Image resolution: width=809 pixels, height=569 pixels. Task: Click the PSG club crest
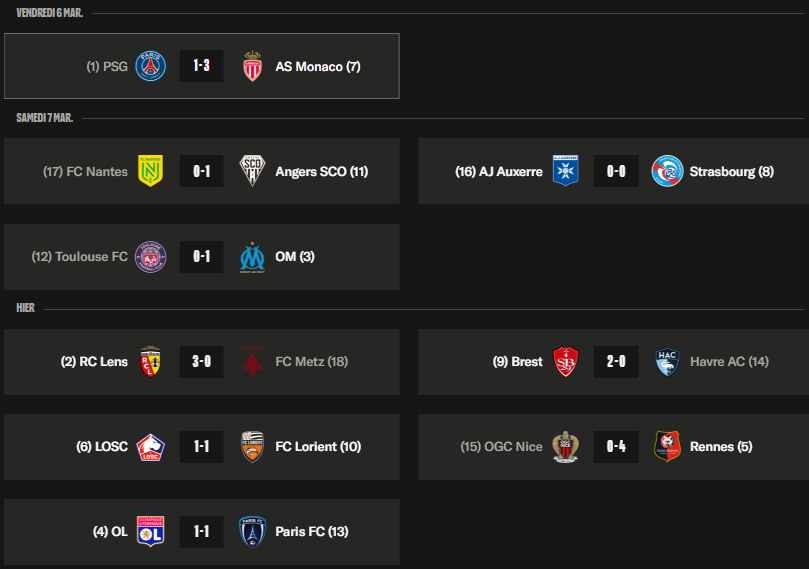coord(151,67)
